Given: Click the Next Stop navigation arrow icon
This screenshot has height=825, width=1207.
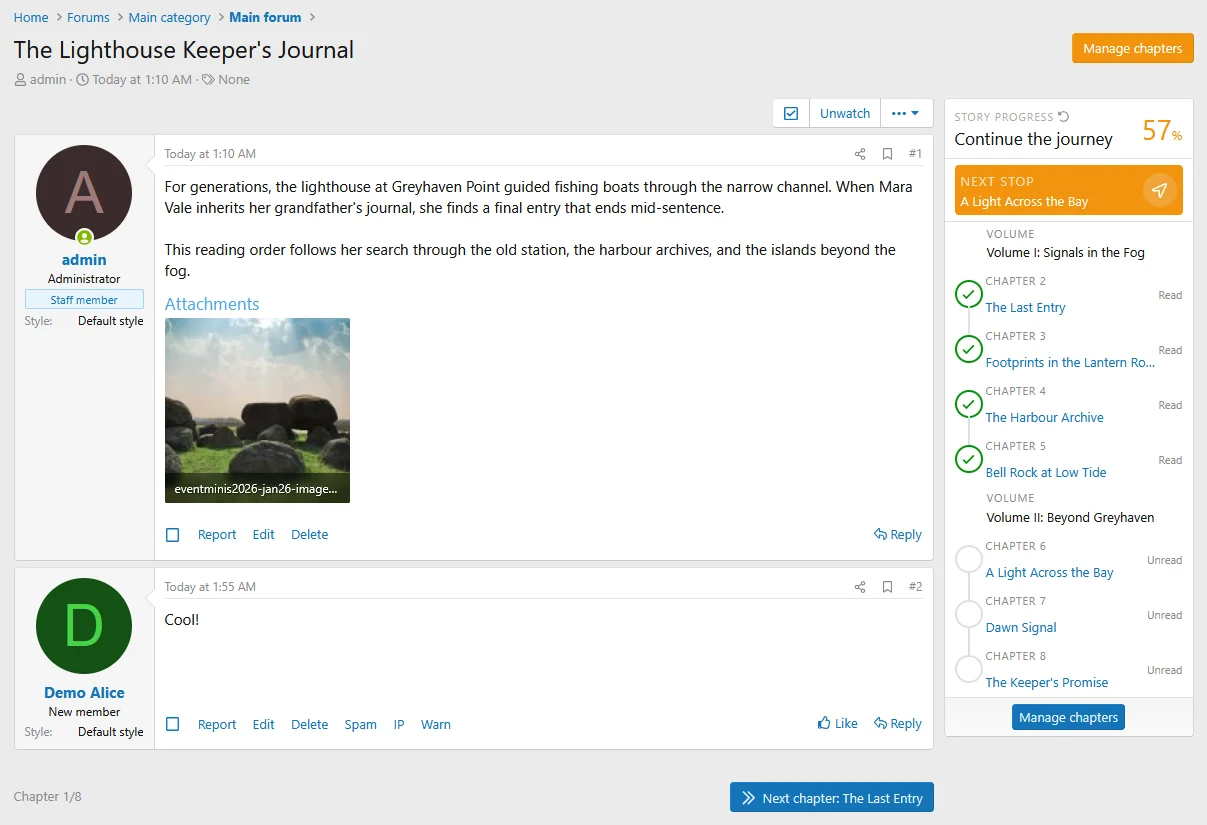Looking at the screenshot, I should [x=1159, y=190].
